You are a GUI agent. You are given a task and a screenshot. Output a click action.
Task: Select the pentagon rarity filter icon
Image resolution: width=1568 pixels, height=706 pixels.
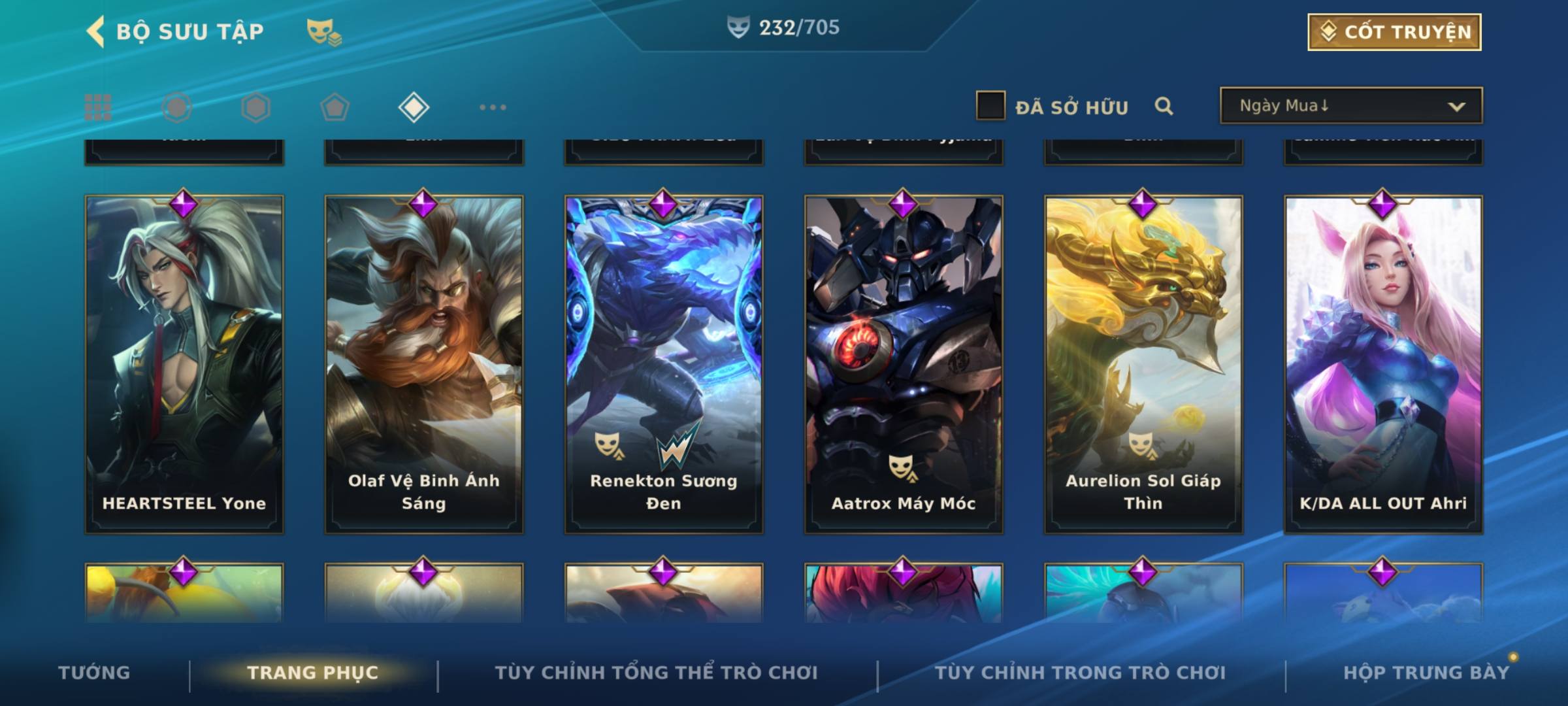coord(335,107)
